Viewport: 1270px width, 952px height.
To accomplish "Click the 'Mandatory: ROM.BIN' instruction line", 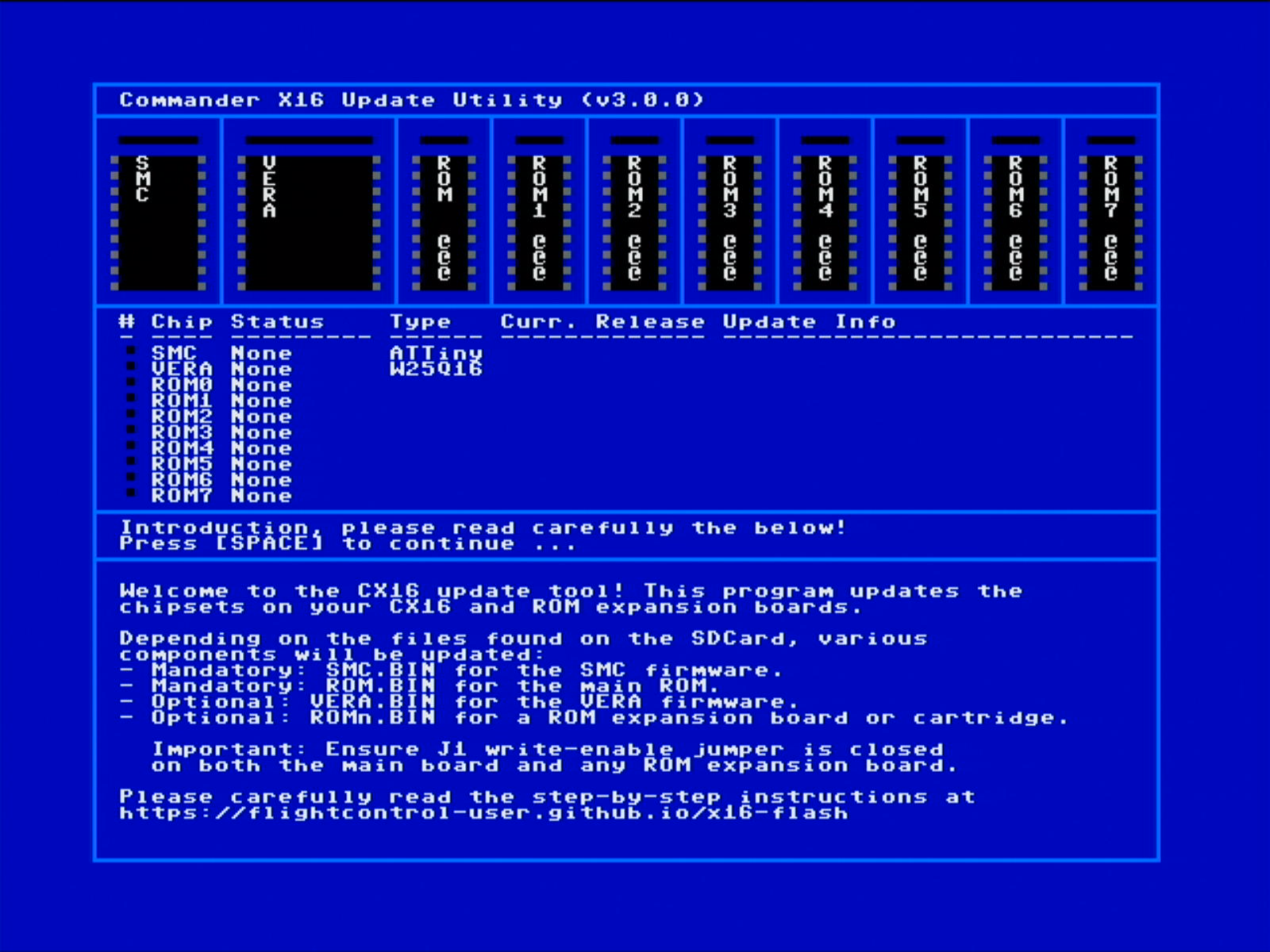I will [x=420, y=686].
